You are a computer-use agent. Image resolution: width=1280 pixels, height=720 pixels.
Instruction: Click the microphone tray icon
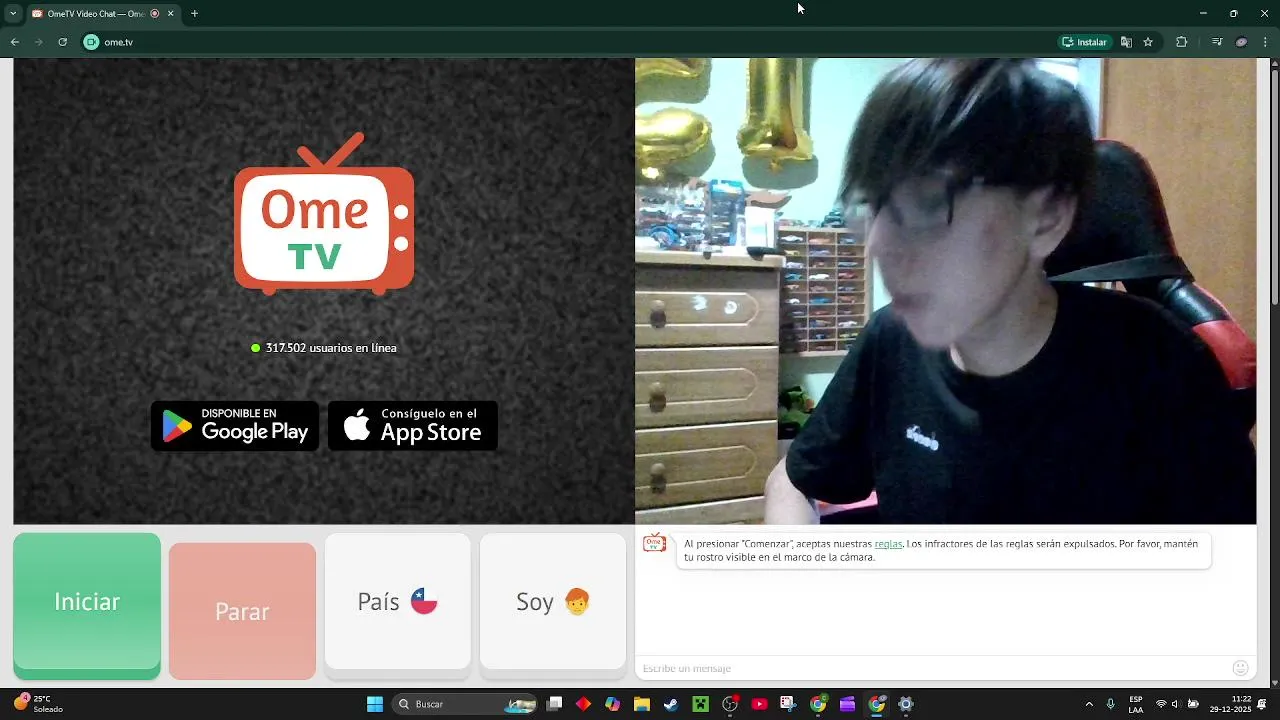pos(1110,704)
